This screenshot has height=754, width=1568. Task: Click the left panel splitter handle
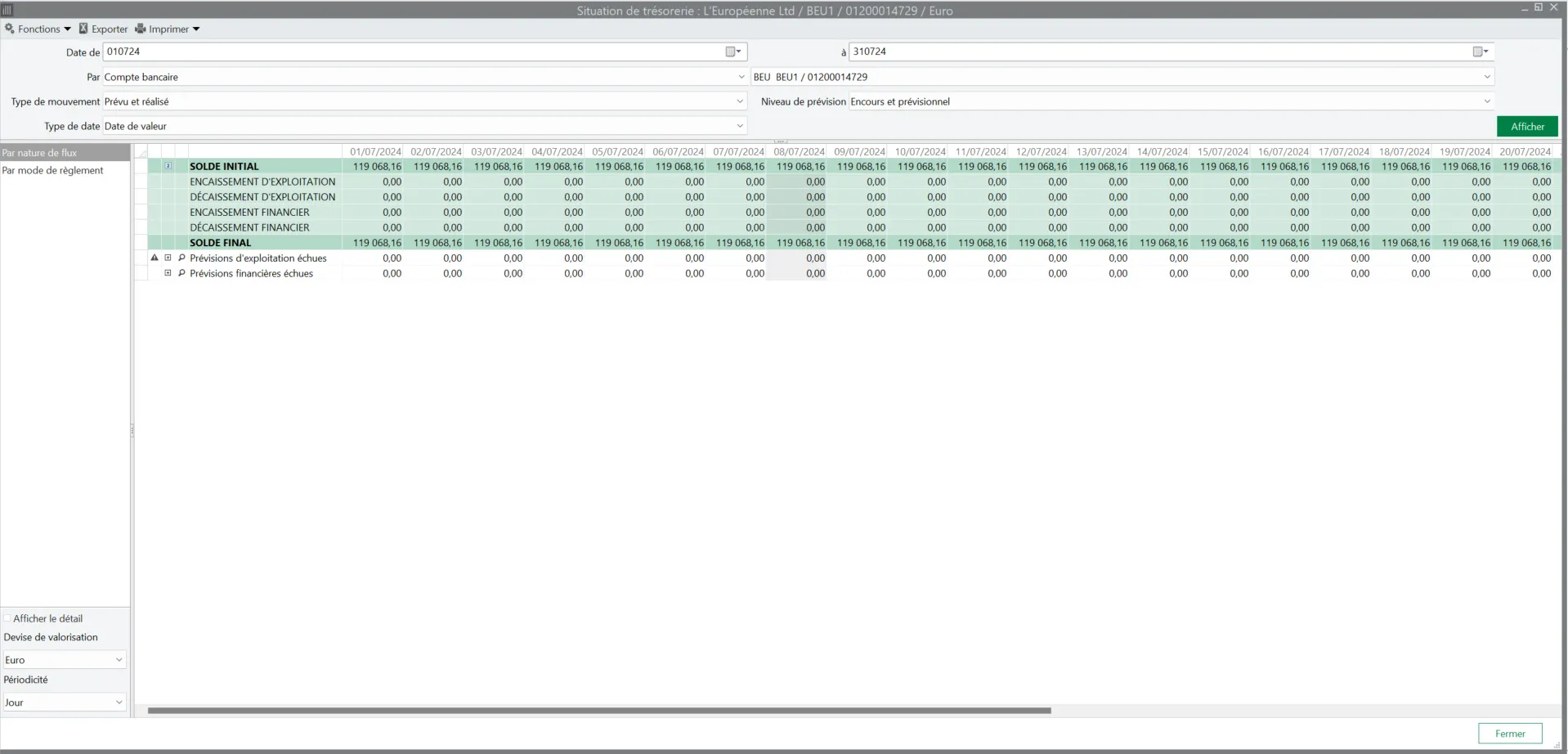(132, 430)
